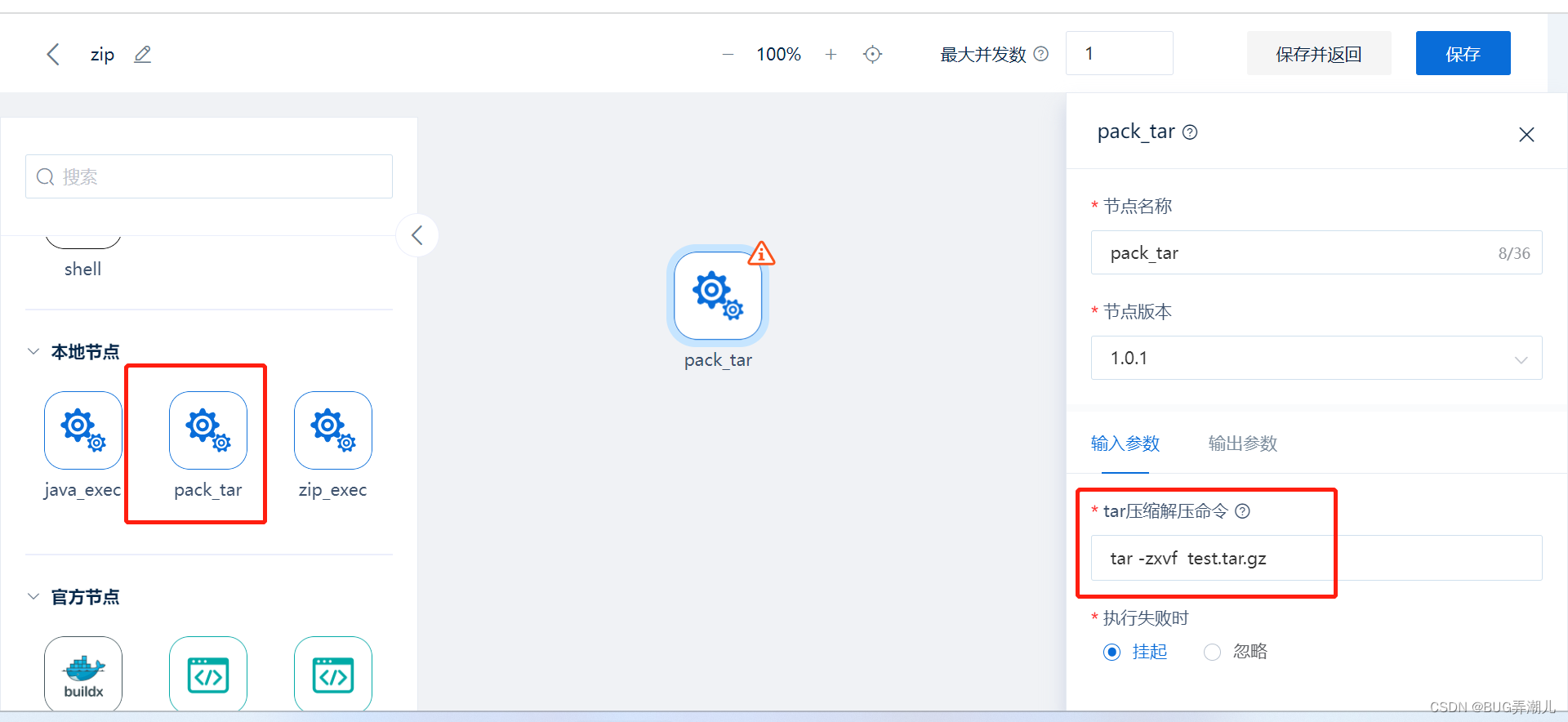Click the 保存并返回 button
Screen dimensions: 1568x722
point(1319,53)
